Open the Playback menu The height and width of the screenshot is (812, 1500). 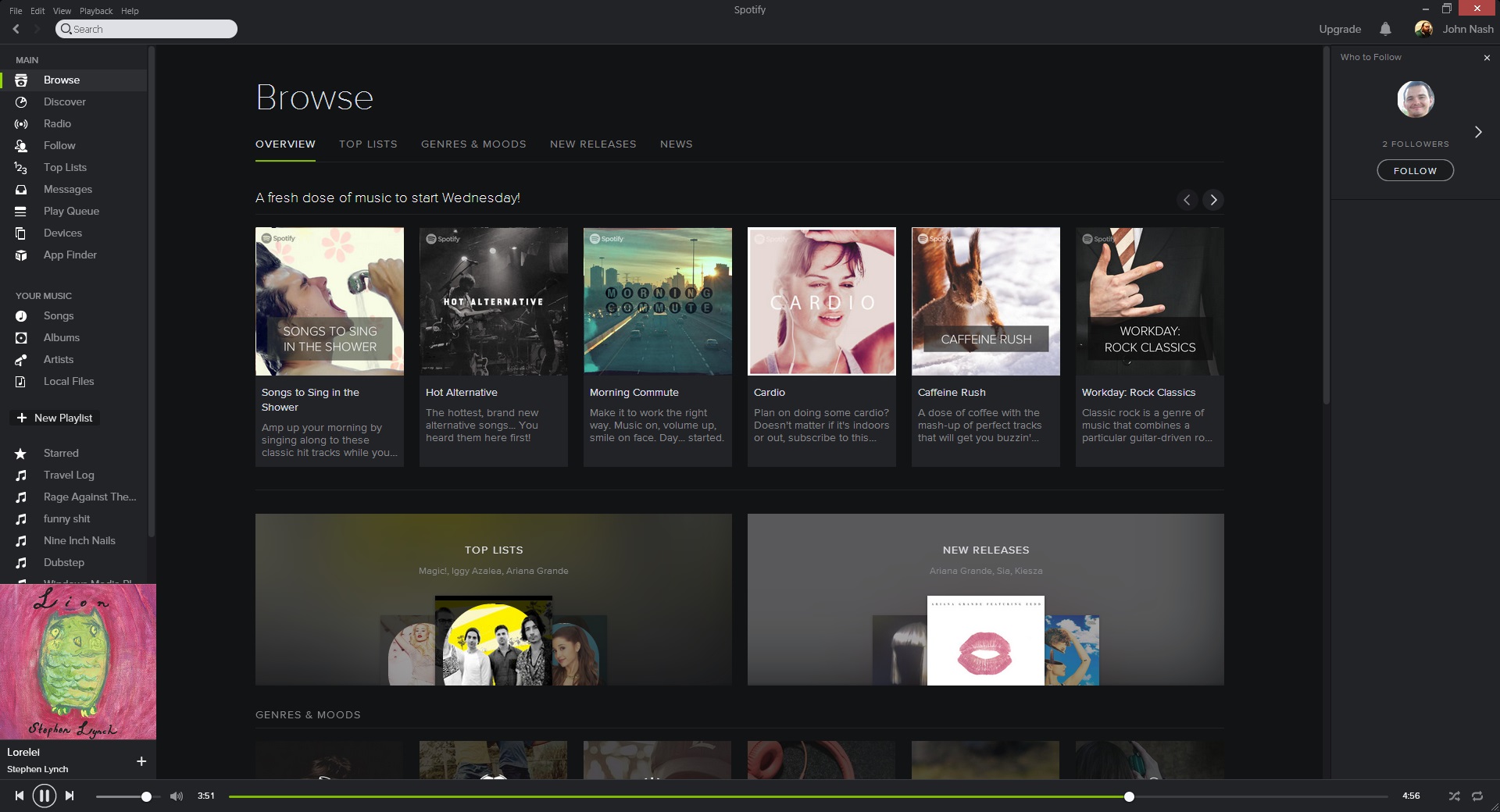(x=96, y=11)
